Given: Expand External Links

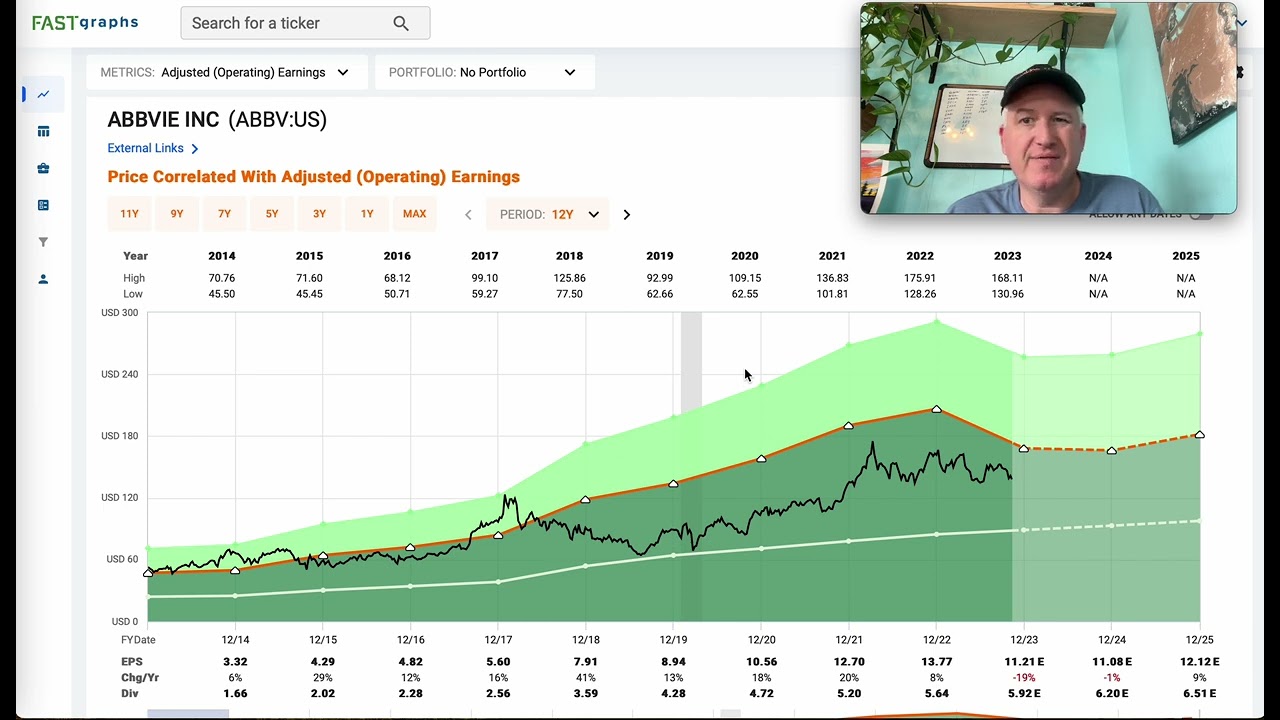Looking at the screenshot, I should (x=153, y=148).
